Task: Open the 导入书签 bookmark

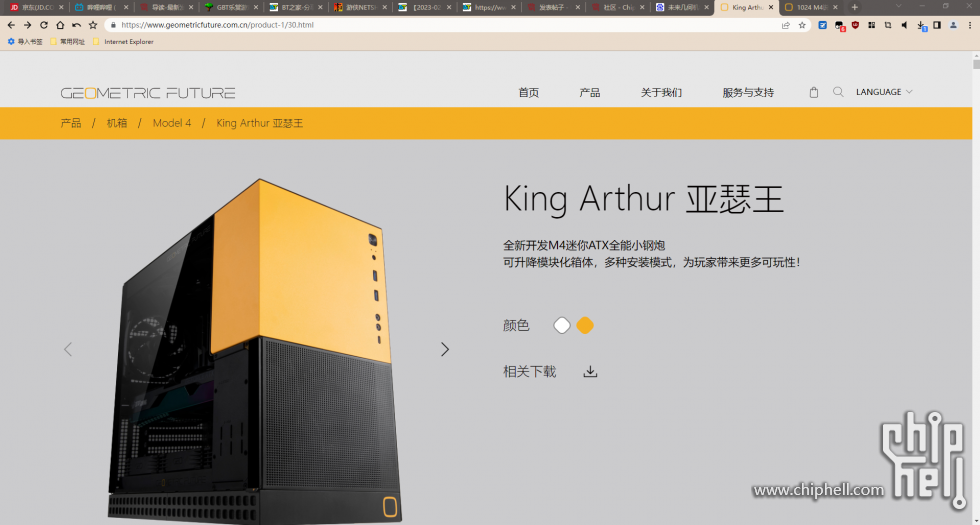Action: tap(25, 42)
